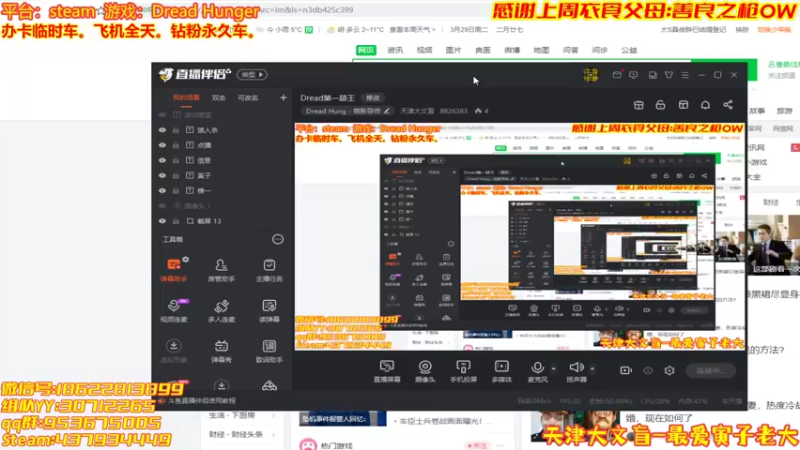The height and width of the screenshot is (450, 800).
Task: Click the 连接中 start streaming button
Action: pyautogui.click(x=711, y=370)
